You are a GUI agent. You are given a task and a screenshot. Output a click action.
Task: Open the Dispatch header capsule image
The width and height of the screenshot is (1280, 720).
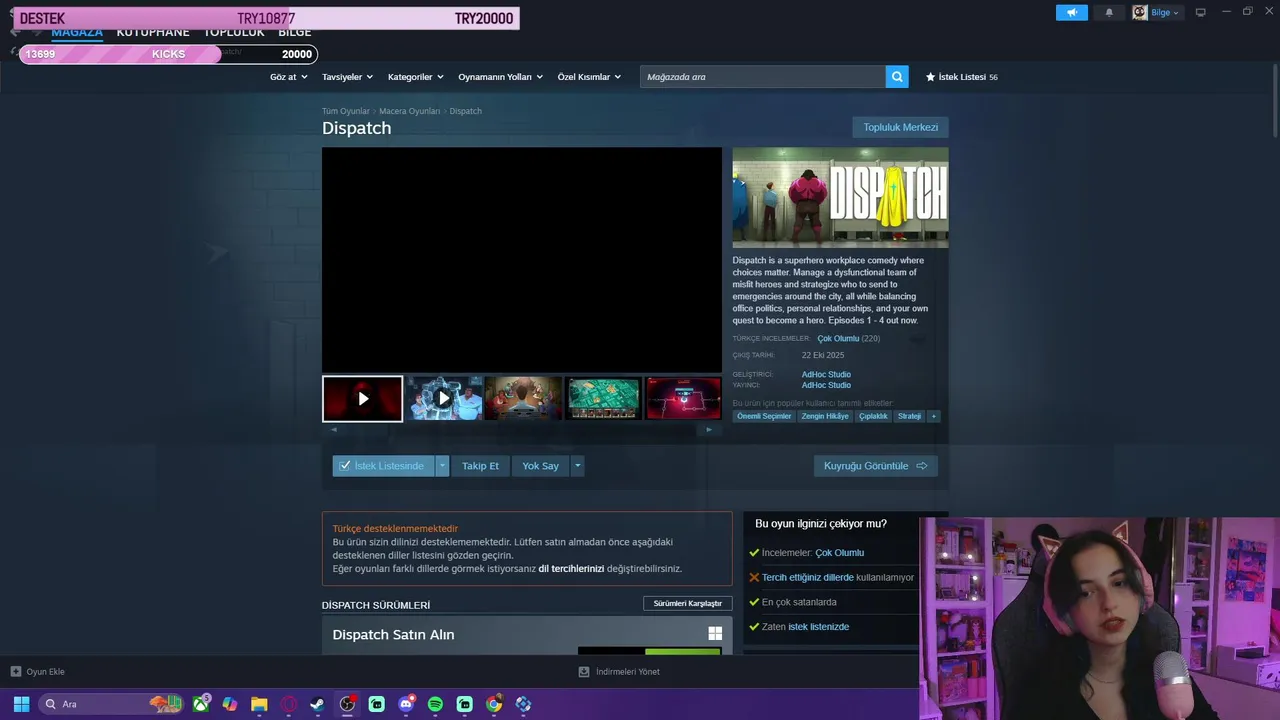(840, 198)
